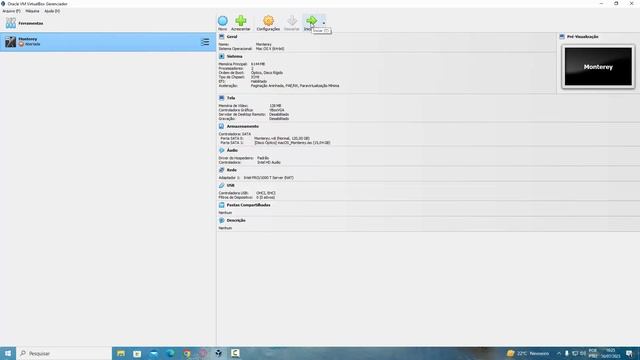This screenshot has width=640, height=360.
Task: Open the Descrição section header link
Action: [236, 220]
